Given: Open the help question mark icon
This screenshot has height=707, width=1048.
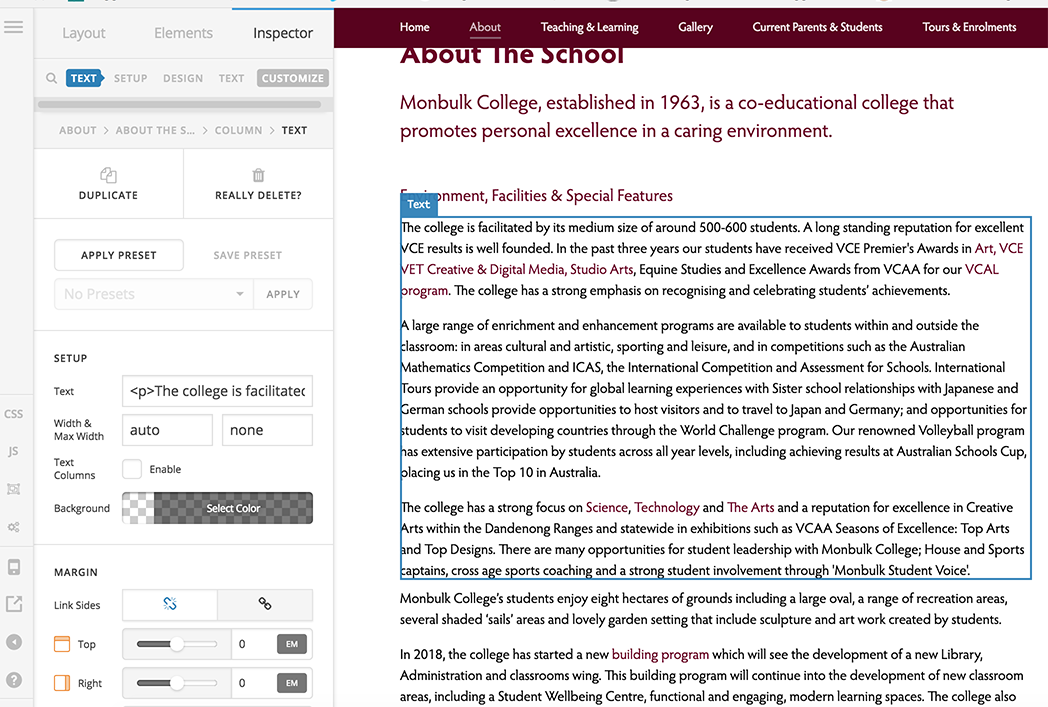Looking at the screenshot, I should pyautogui.click(x=13, y=680).
